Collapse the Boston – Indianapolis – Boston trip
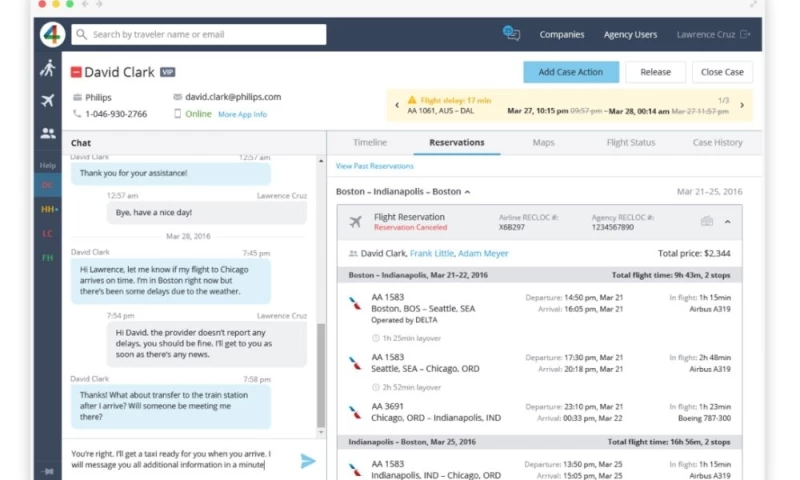 tap(467, 191)
